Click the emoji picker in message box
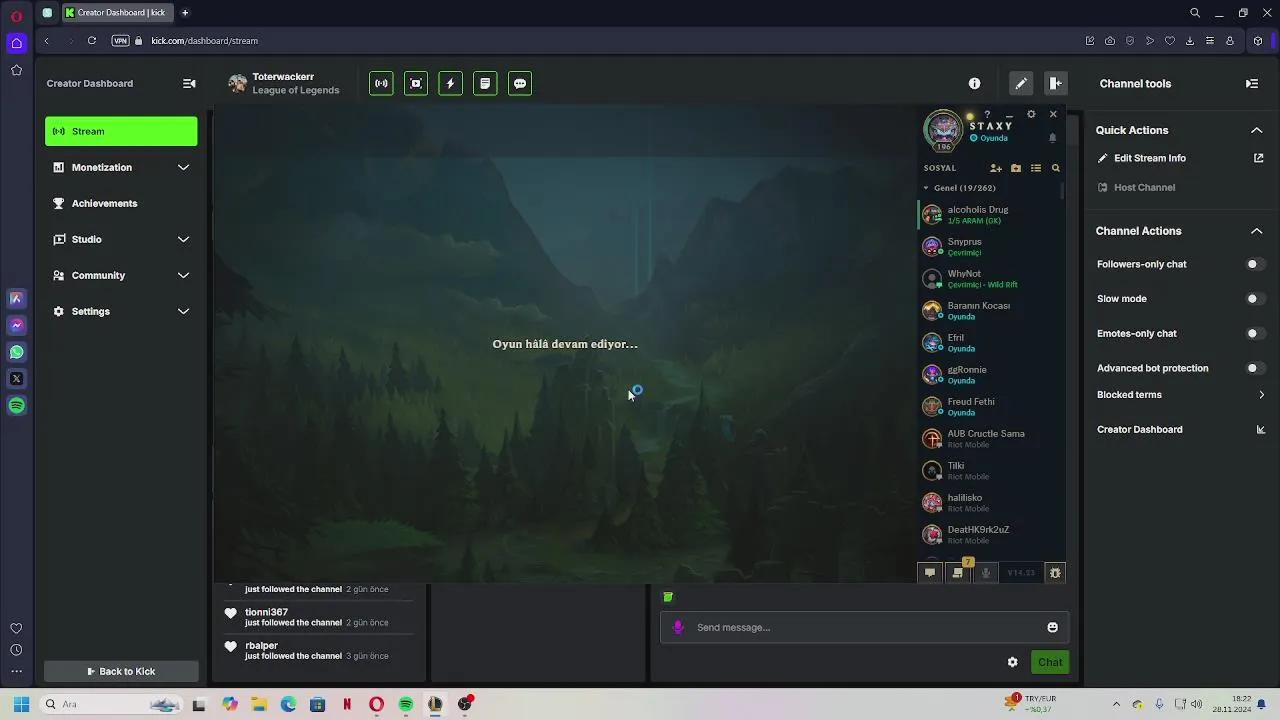The height and width of the screenshot is (720, 1280). [1052, 627]
